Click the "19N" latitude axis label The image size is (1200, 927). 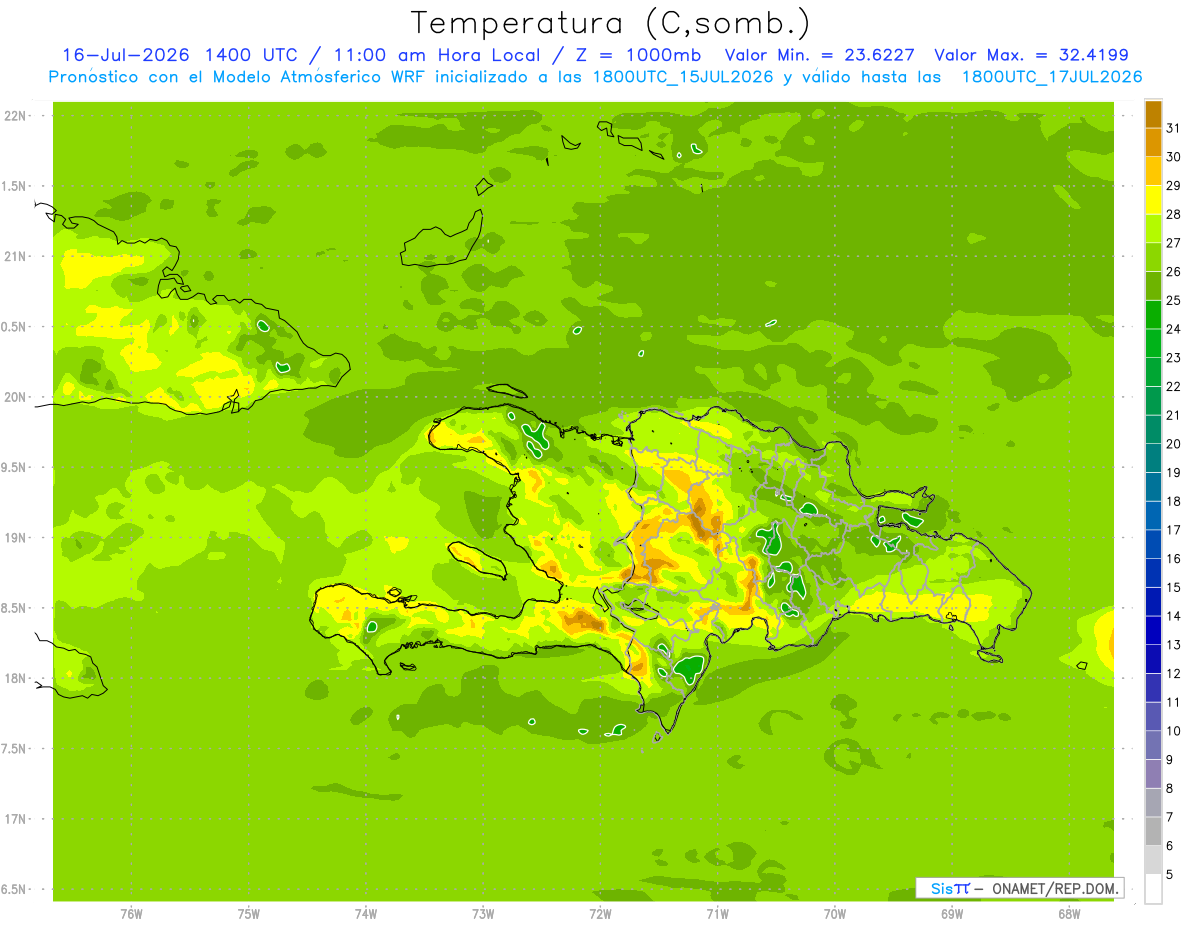point(17,538)
